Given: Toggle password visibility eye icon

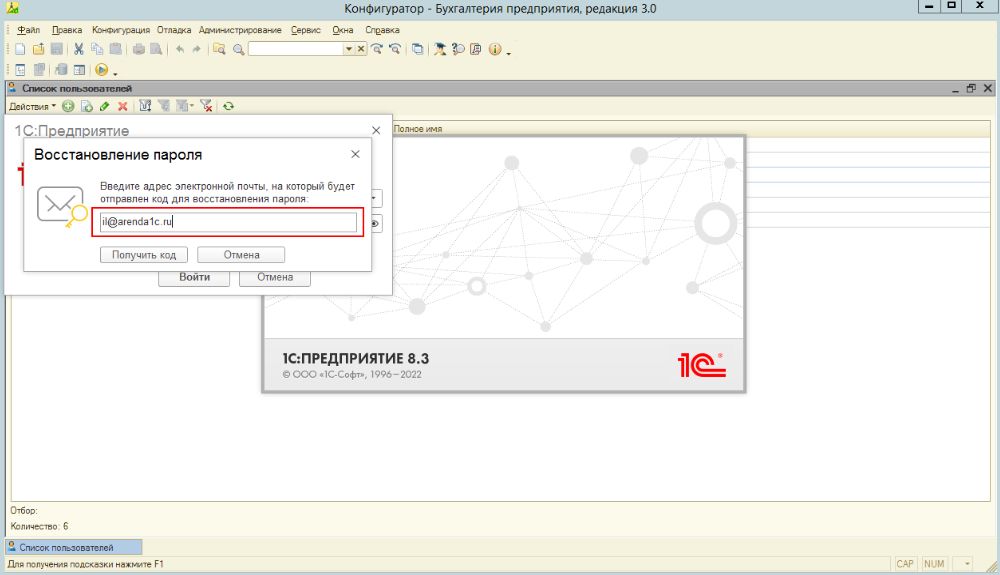Looking at the screenshot, I should [x=376, y=224].
